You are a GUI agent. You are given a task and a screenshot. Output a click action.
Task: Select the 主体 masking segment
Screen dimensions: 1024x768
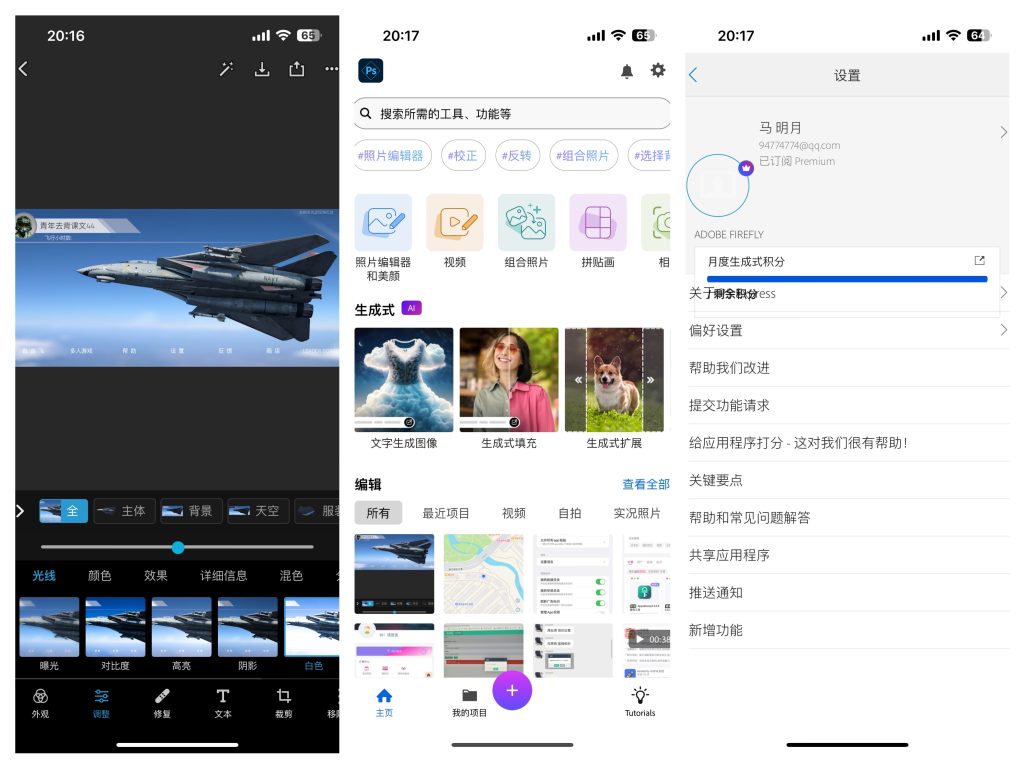[x=124, y=510]
